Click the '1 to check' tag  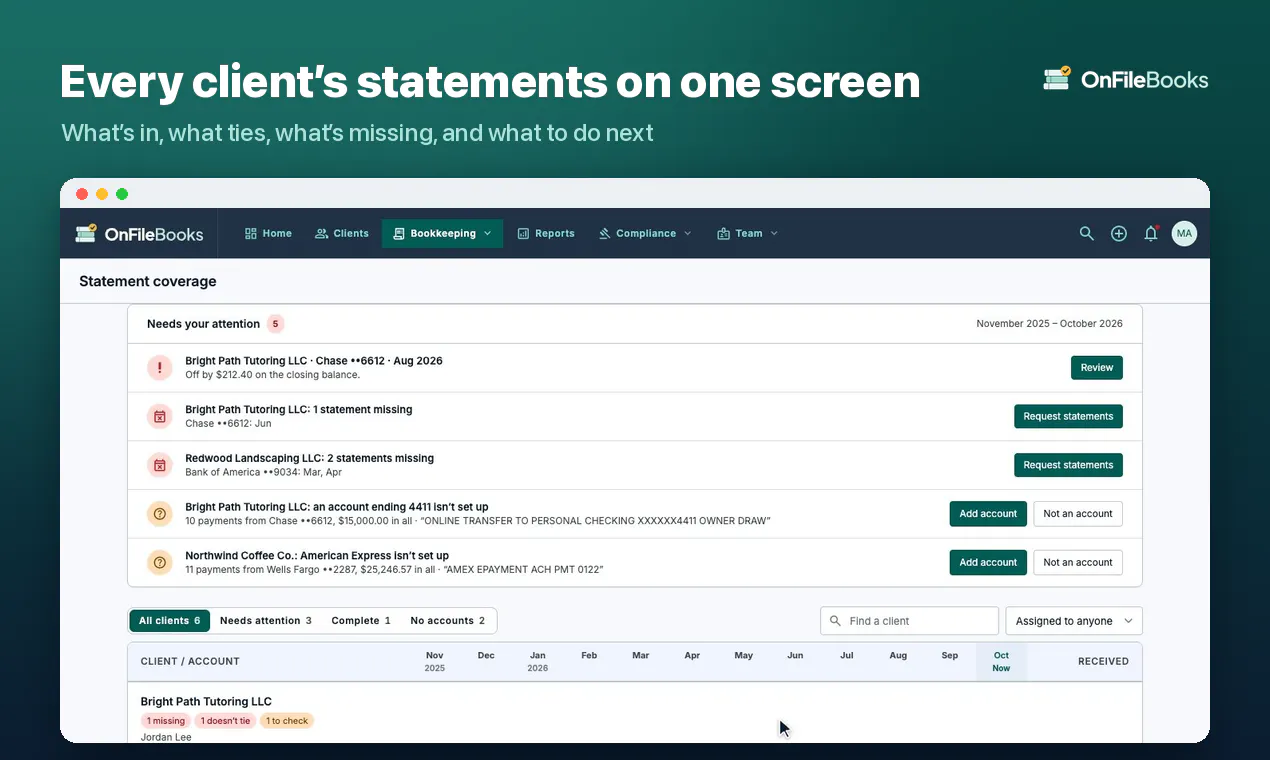click(x=287, y=721)
